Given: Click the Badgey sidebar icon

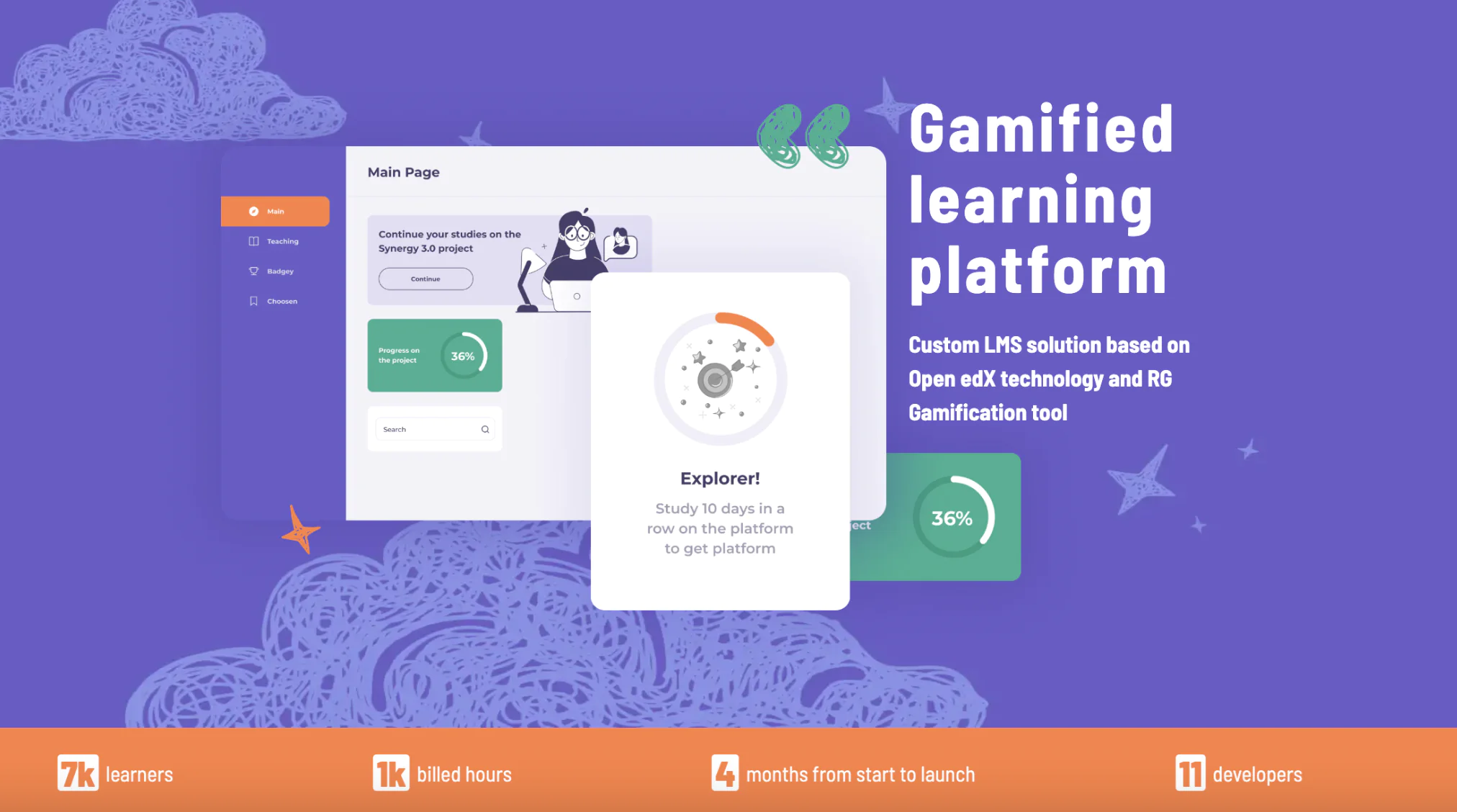Looking at the screenshot, I should pyautogui.click(x=254, y=270).
